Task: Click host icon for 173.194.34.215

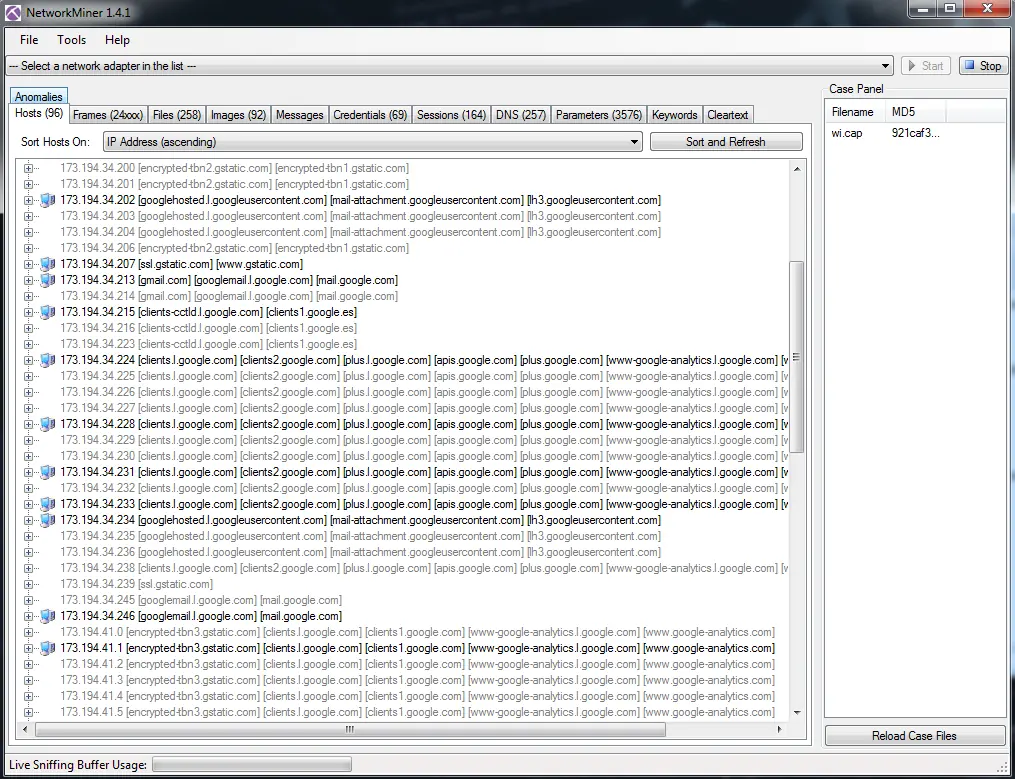Action: click(47, 312)
